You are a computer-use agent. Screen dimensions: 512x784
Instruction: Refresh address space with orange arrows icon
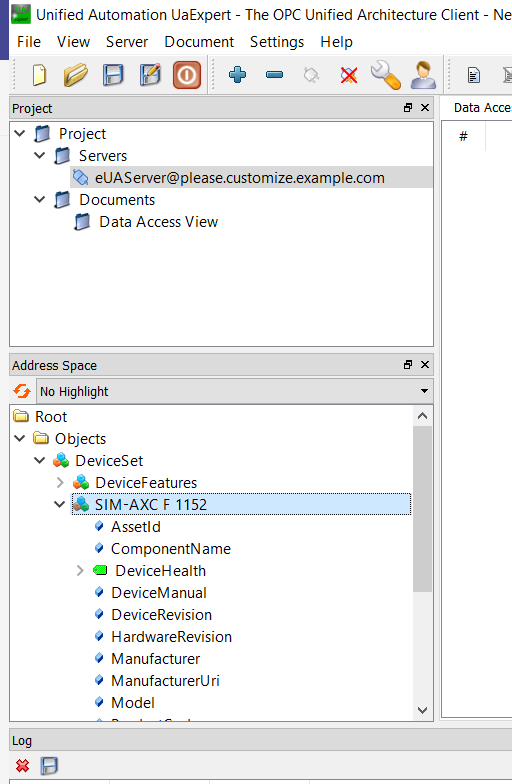22,391
